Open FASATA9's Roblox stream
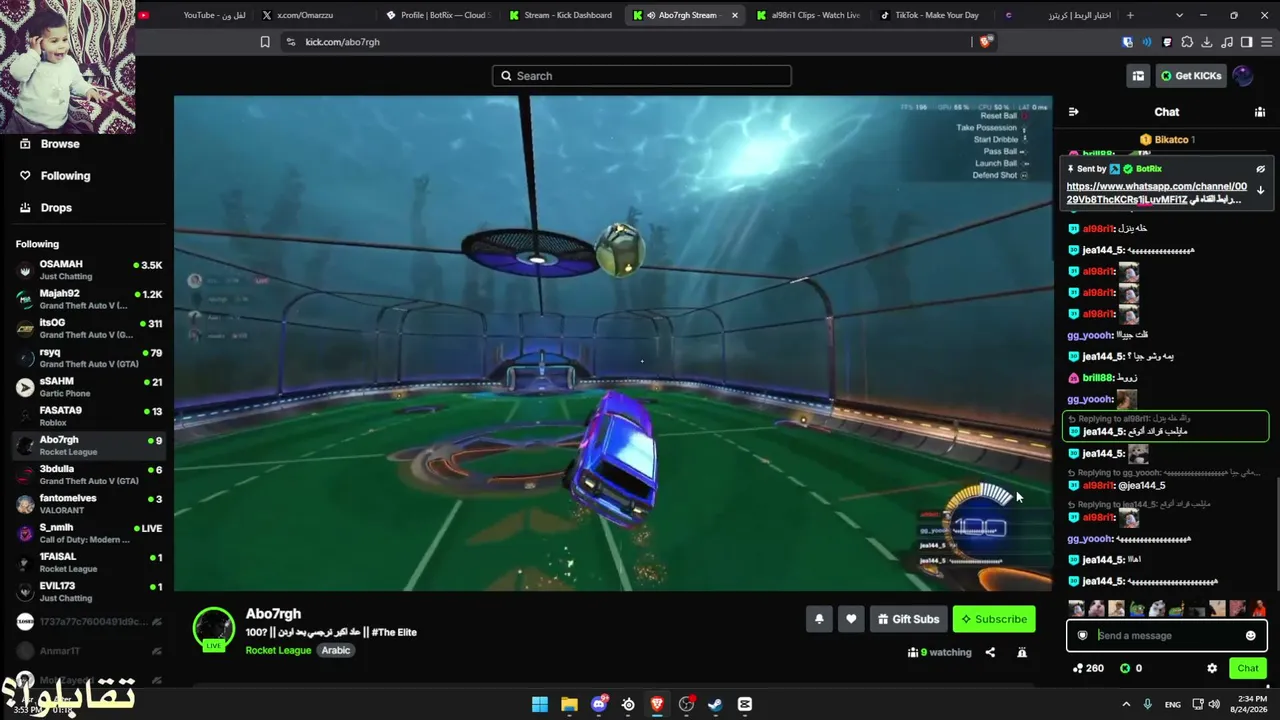1280x720 pixels. click(x=89, y=416)
